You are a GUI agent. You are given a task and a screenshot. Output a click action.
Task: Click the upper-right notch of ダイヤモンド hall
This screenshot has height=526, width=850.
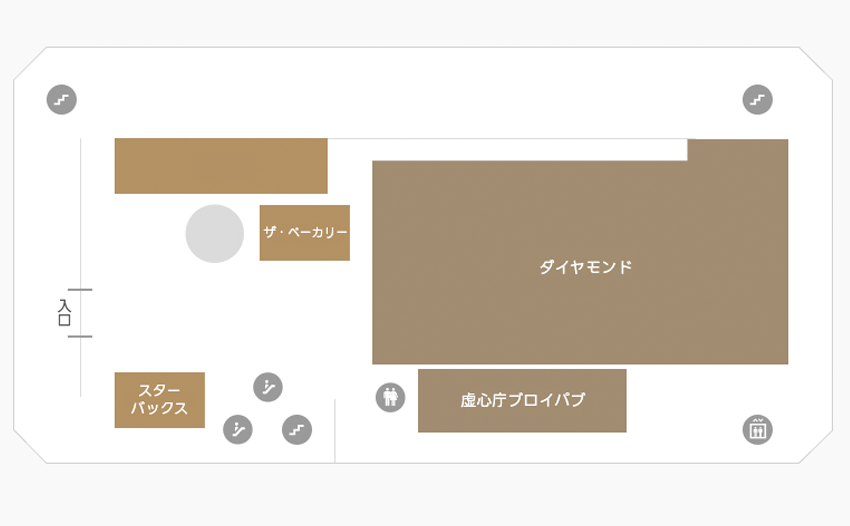(x=737, y=150)
